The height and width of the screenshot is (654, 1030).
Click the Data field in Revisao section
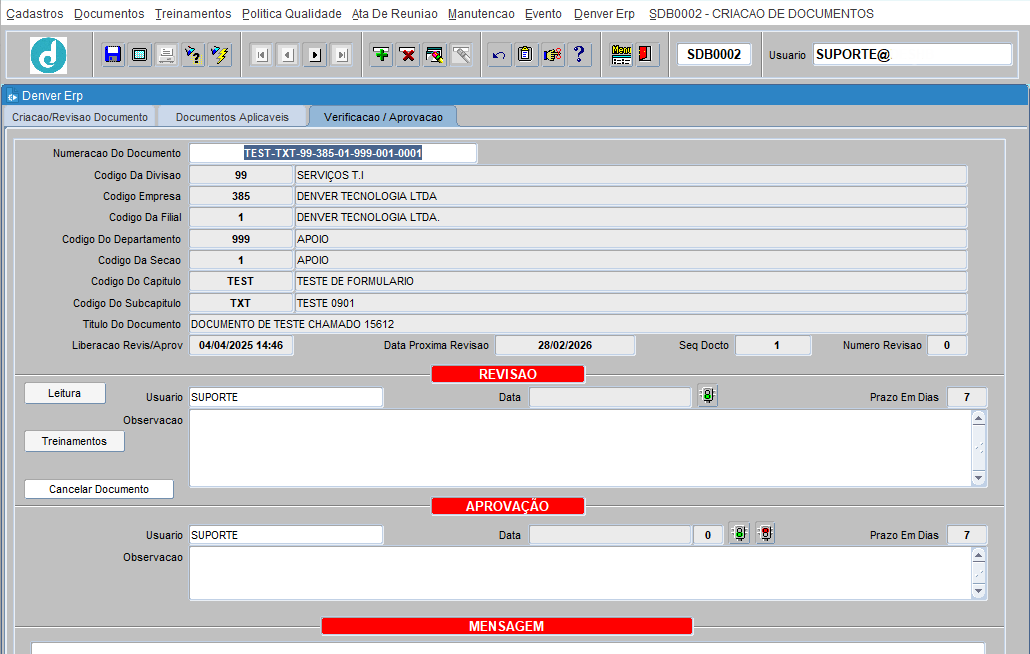[610, 397]
